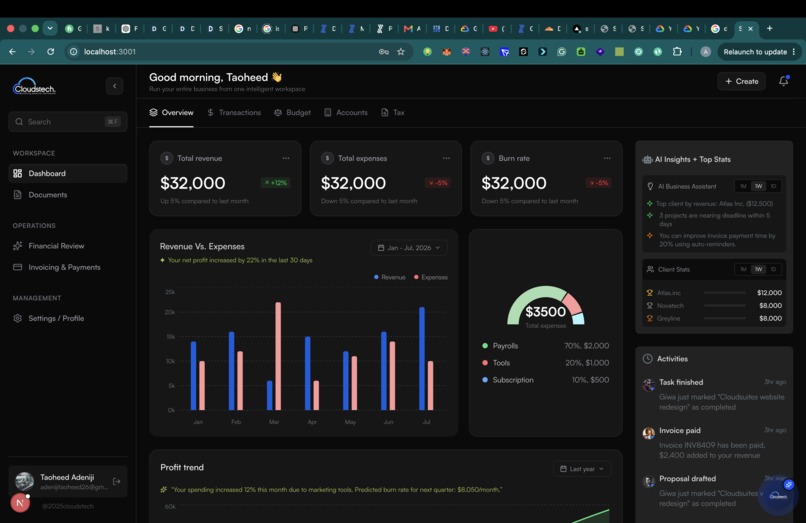Focus the sidebar Search field
806x523 pixels.
(x=67, y=122)
